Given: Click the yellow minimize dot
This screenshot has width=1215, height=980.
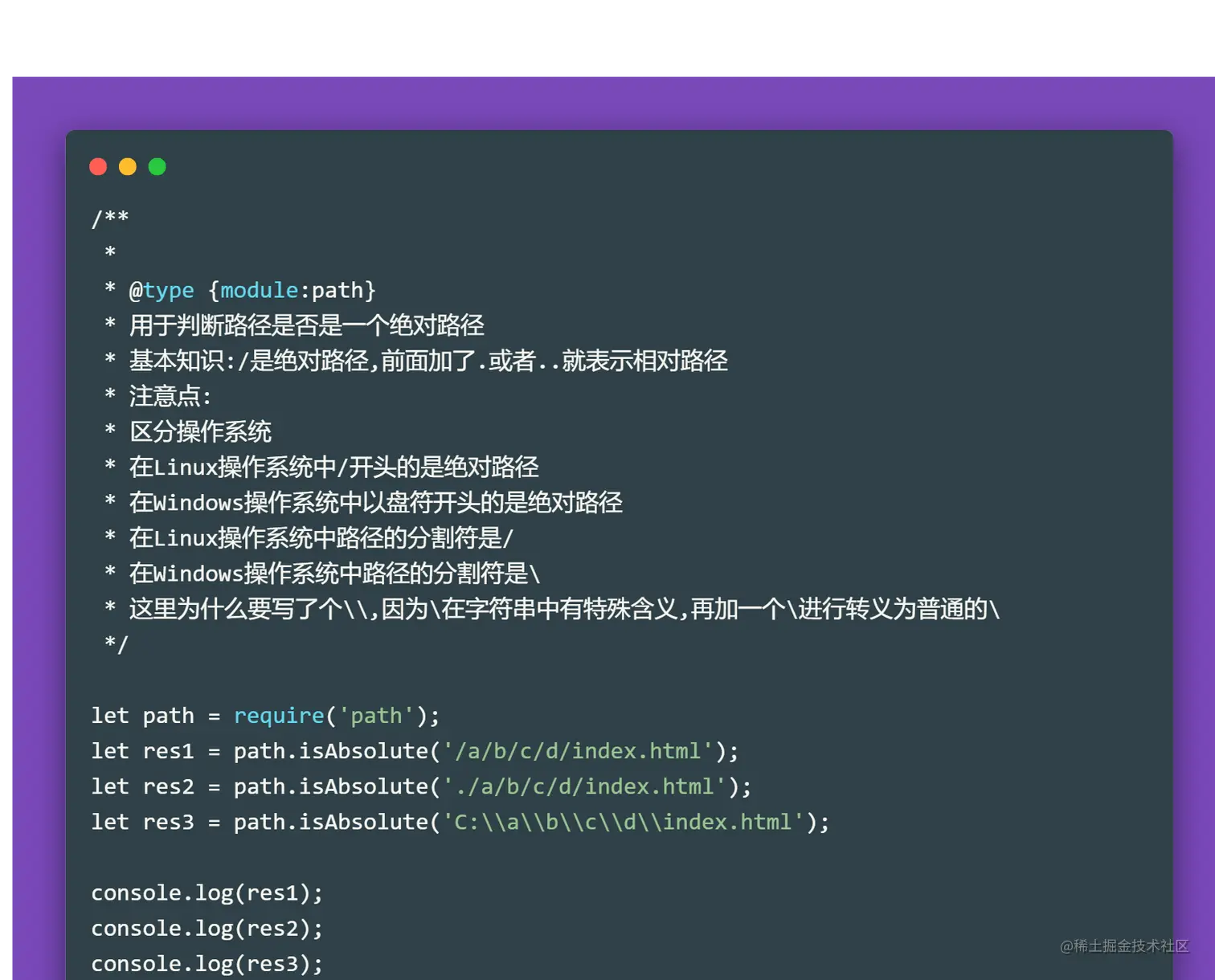Looking at the screenshot, I should [x=128, y=166].
